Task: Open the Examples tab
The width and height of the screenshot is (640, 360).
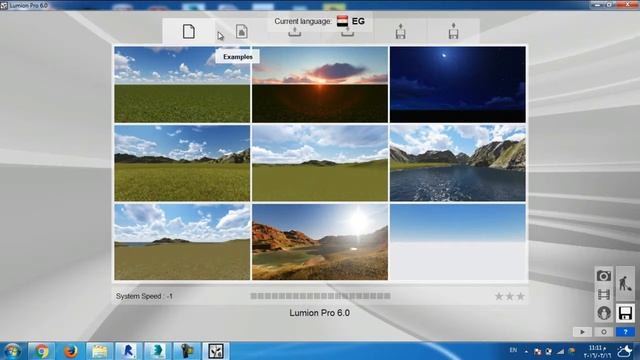Action: tap(242, 31)
